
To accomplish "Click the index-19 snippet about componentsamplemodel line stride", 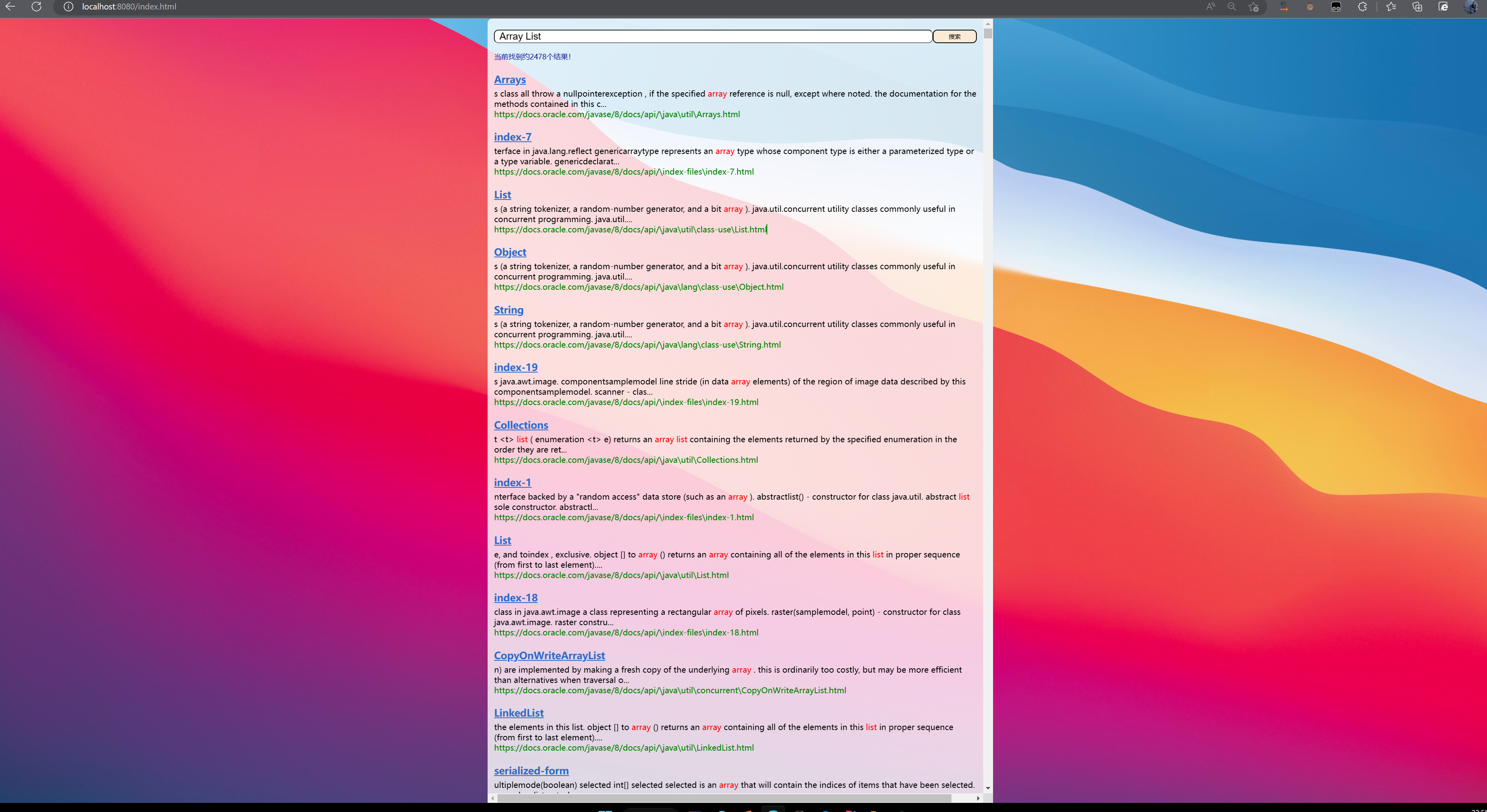I will [x=730, y=387].
